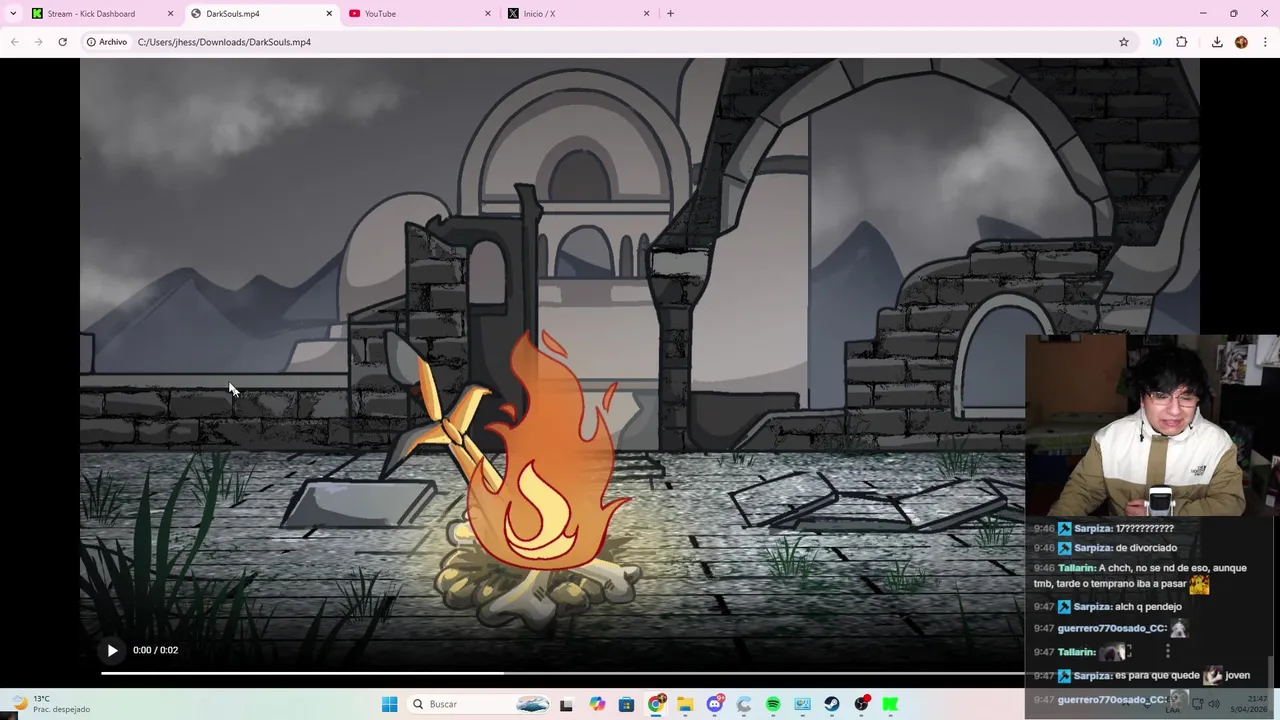Screen dimensions: 1280x720
Task: Open Spotify from the taskbar
Action: tap(773, 704)
